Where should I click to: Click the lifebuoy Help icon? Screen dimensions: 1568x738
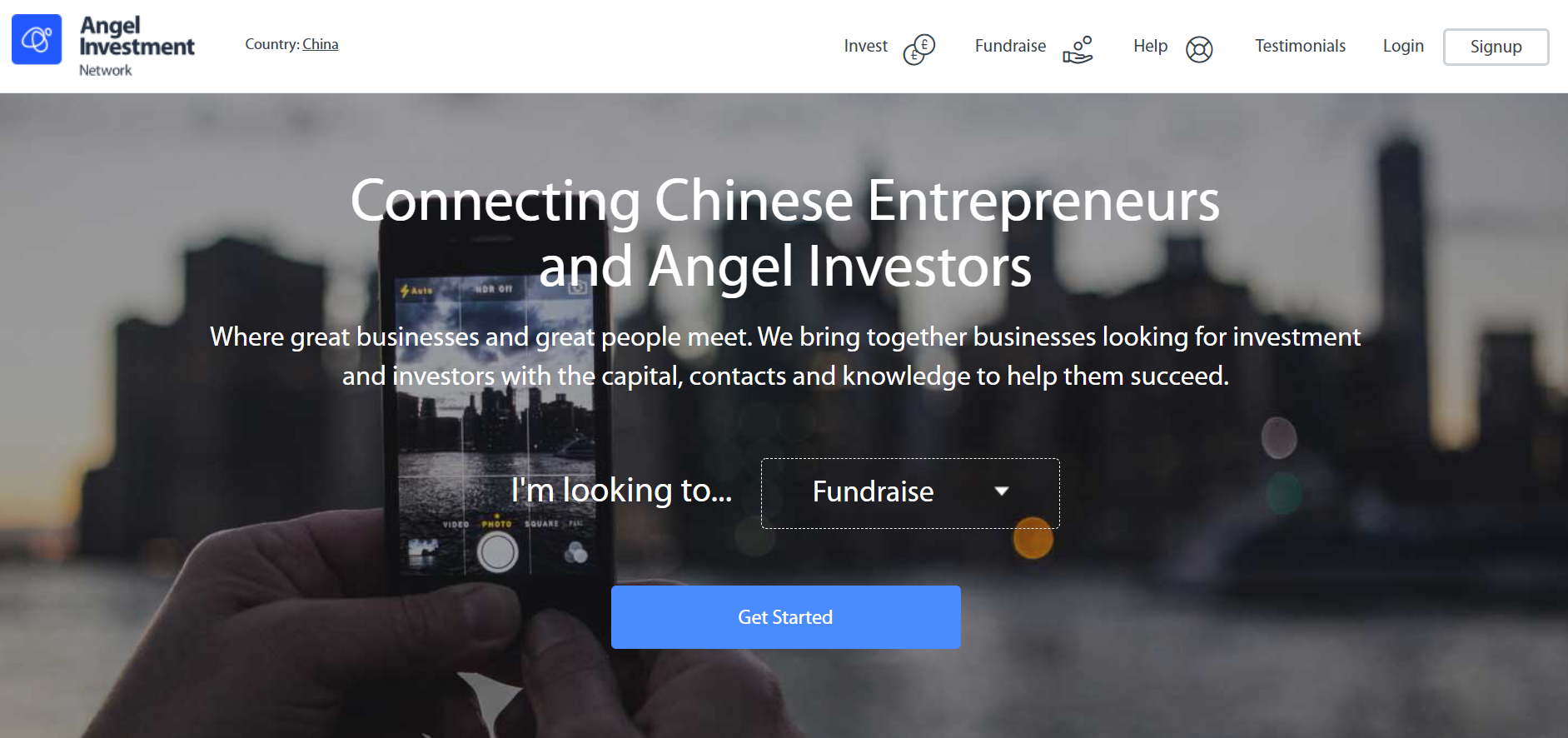(x=1199, y=49)
